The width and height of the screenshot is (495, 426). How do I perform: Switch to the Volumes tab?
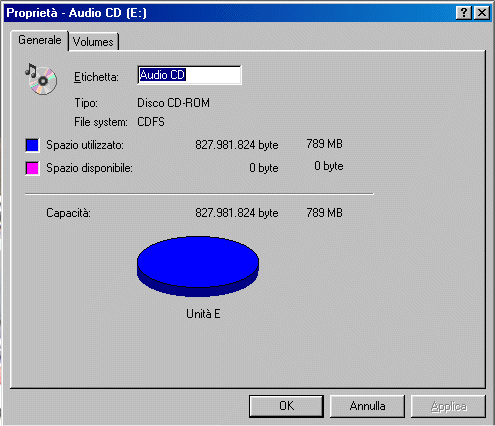(93, 42)
